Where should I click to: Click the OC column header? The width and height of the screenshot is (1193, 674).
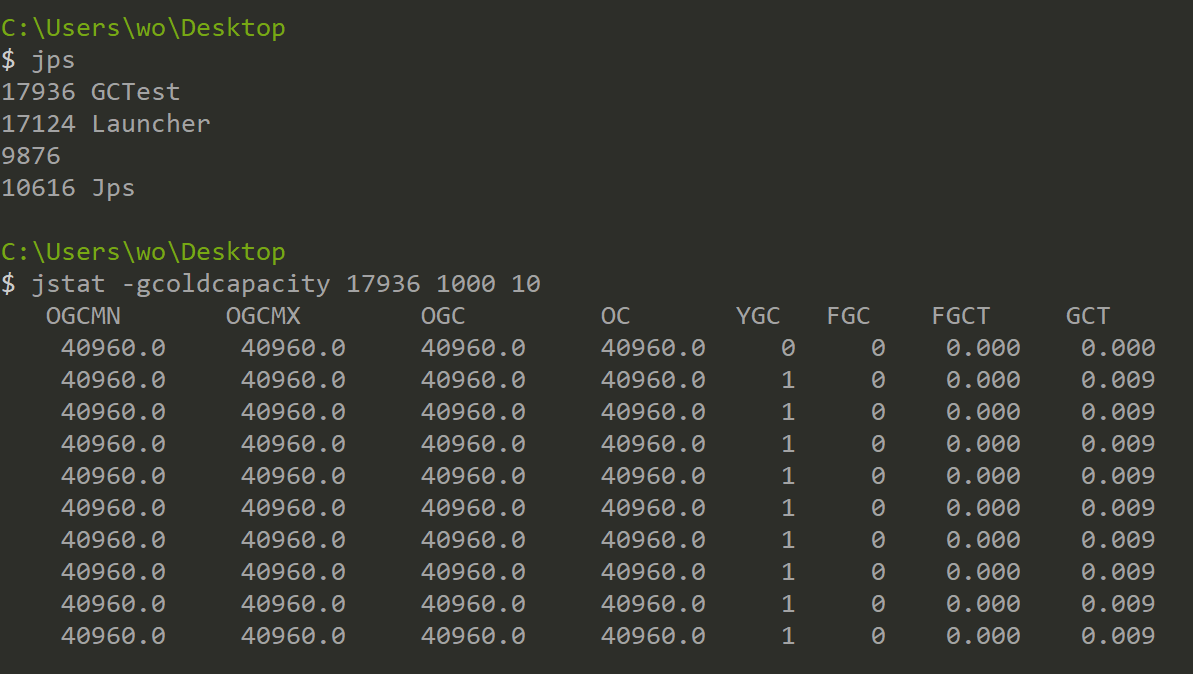[x=616, y=316]
